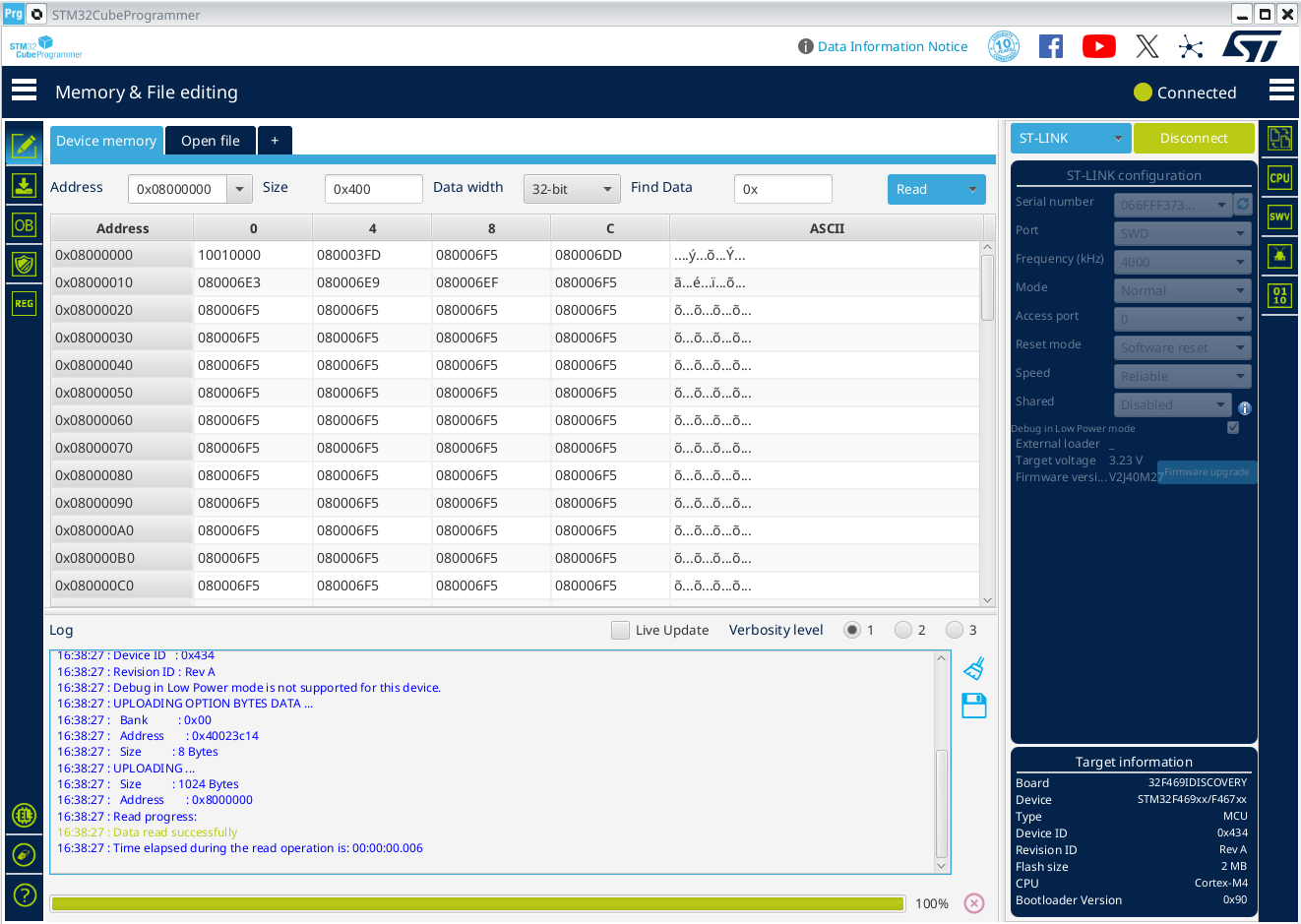Viewport: 1301px width, 924px height.
Task: Click the Size input field
Action: (373, 189)
